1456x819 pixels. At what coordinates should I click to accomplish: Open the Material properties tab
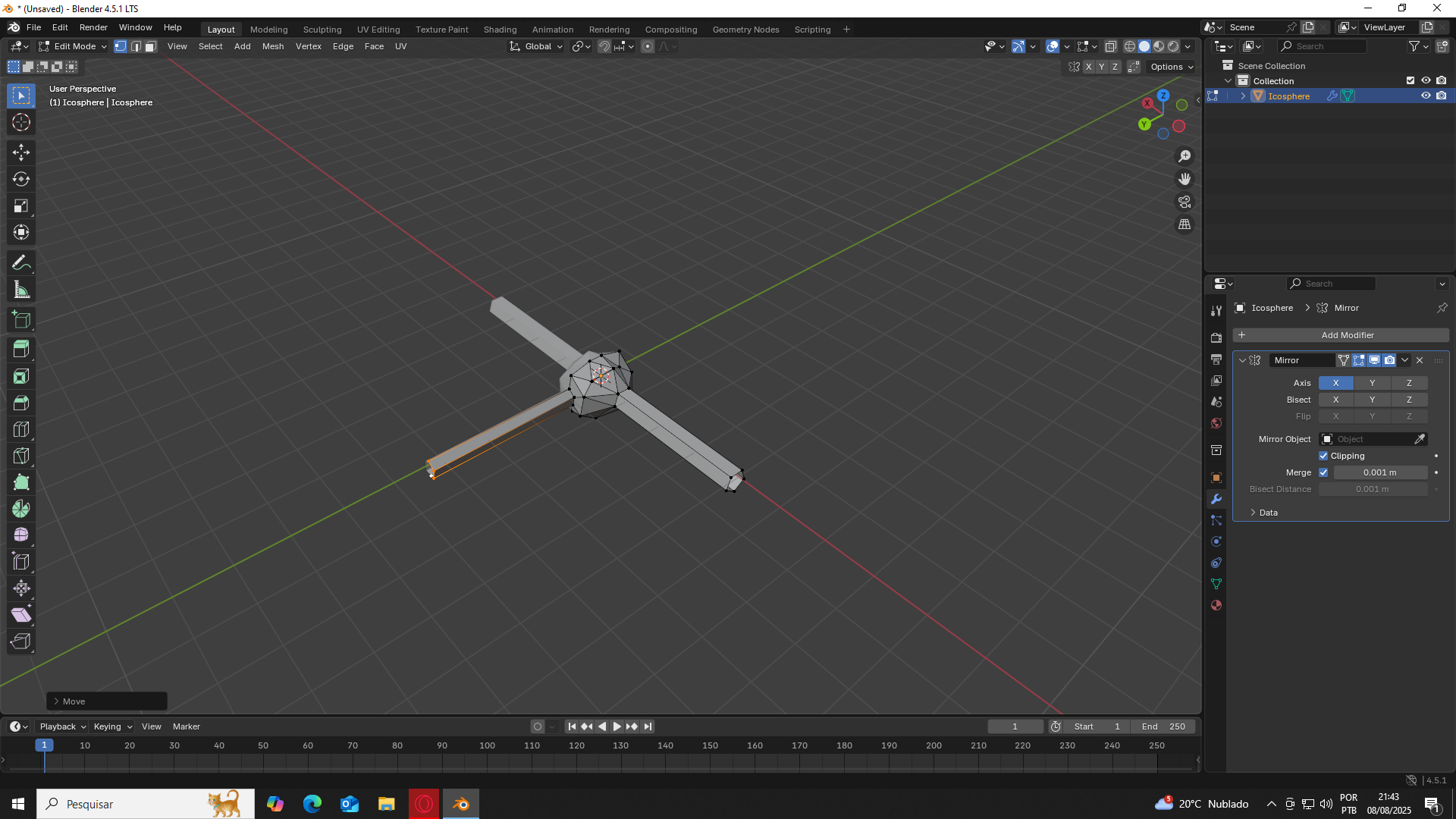pos(1216,606)
